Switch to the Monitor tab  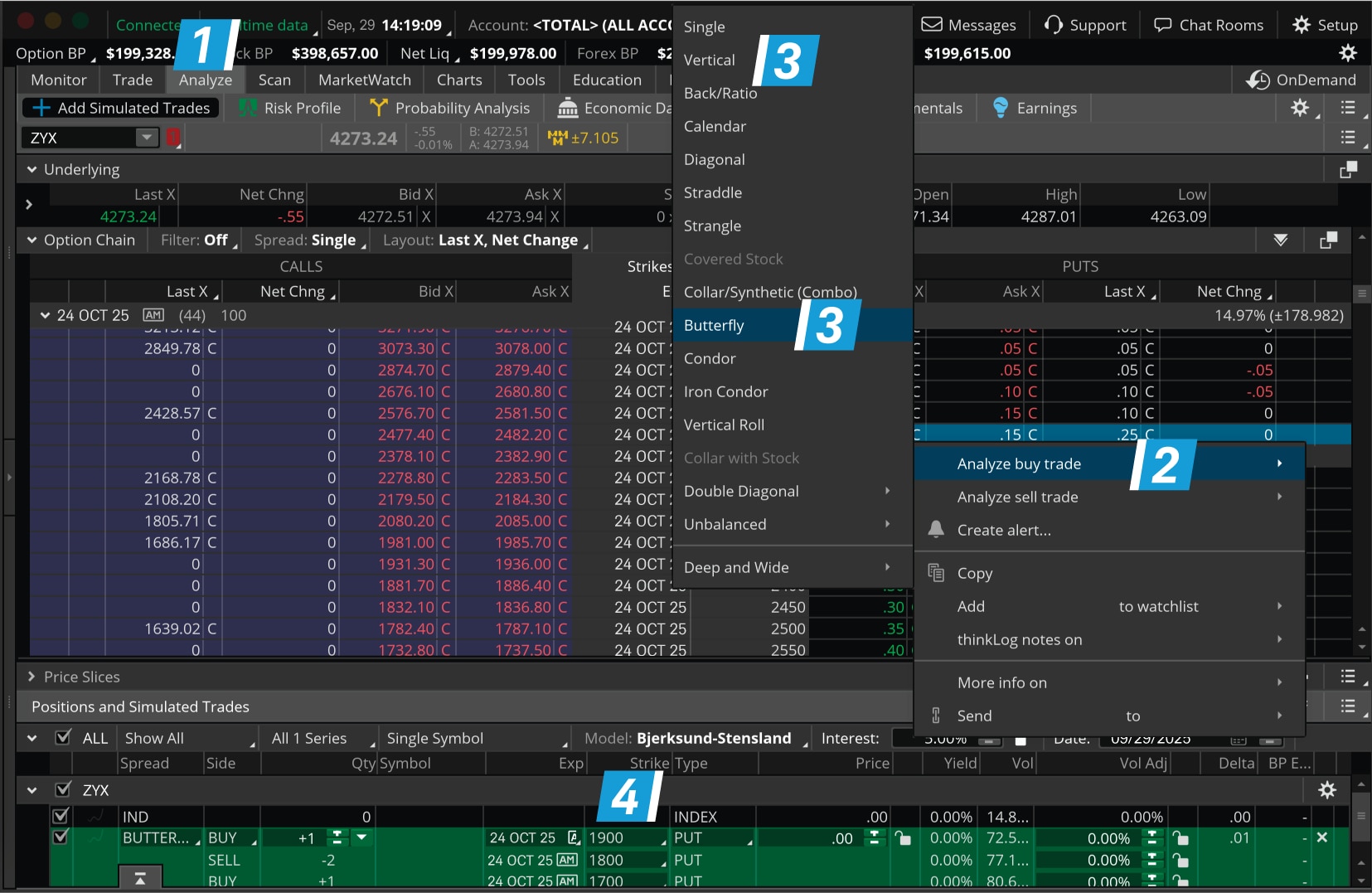coord(56,80)
